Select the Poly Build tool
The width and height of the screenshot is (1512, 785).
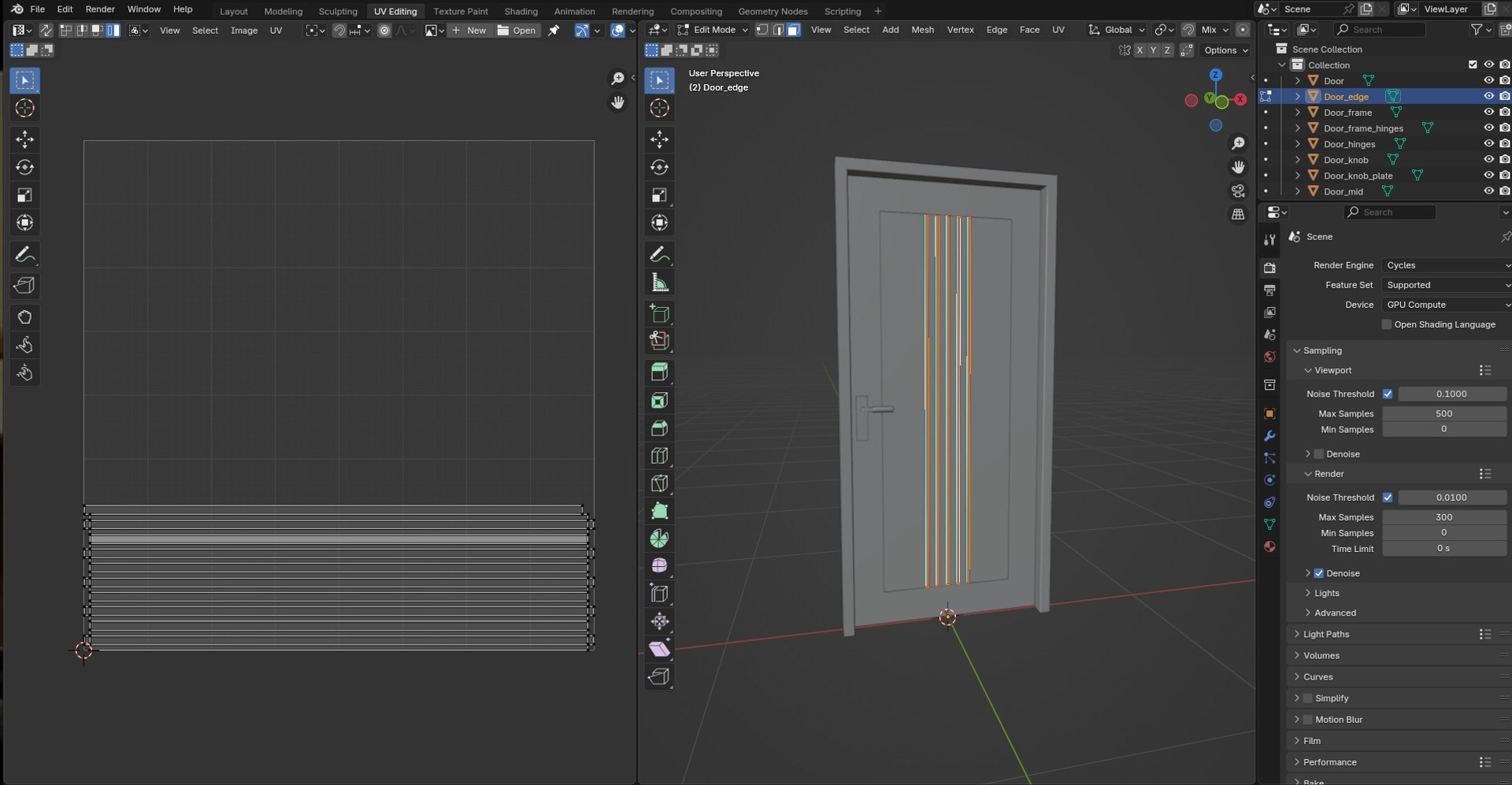[659, 510]
